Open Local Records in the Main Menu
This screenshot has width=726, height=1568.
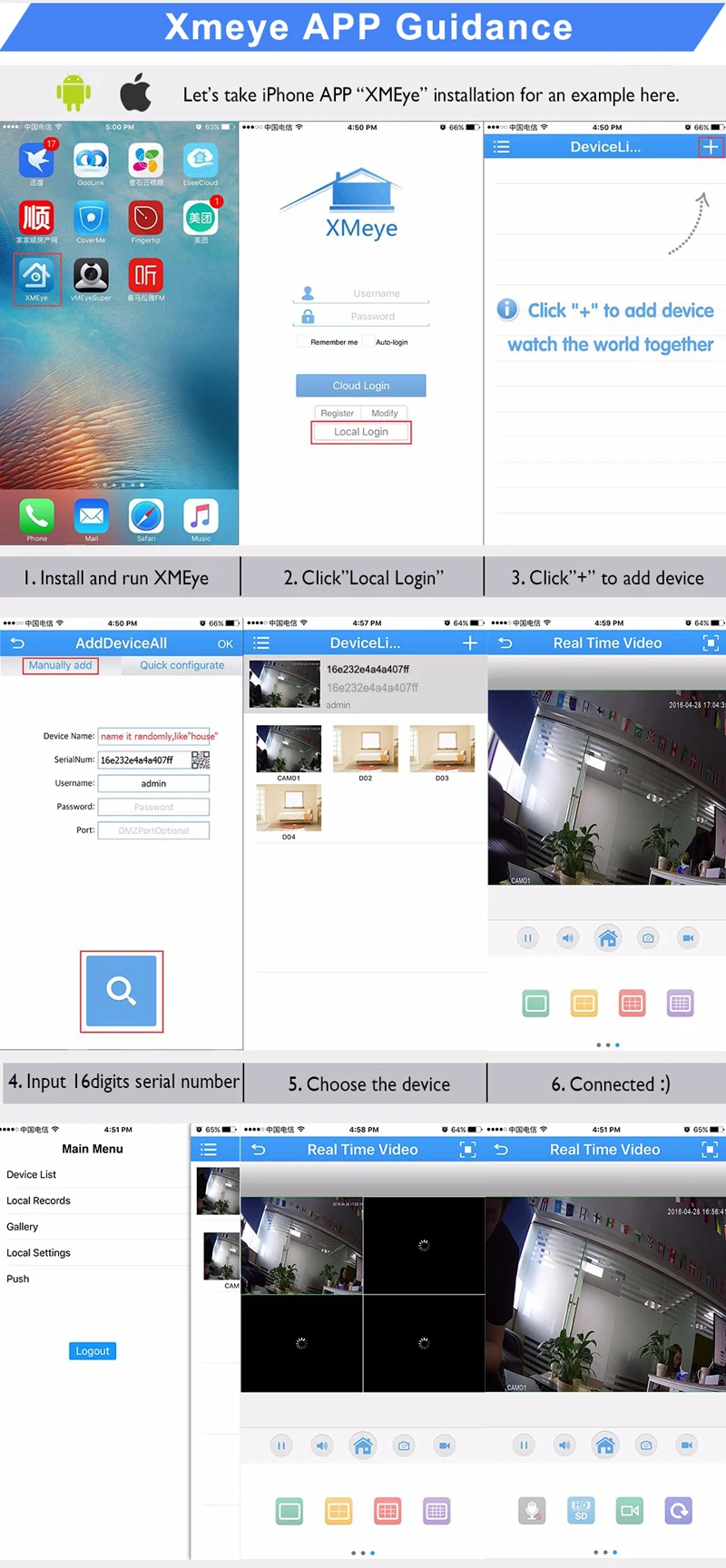[x=94, y=1200]
